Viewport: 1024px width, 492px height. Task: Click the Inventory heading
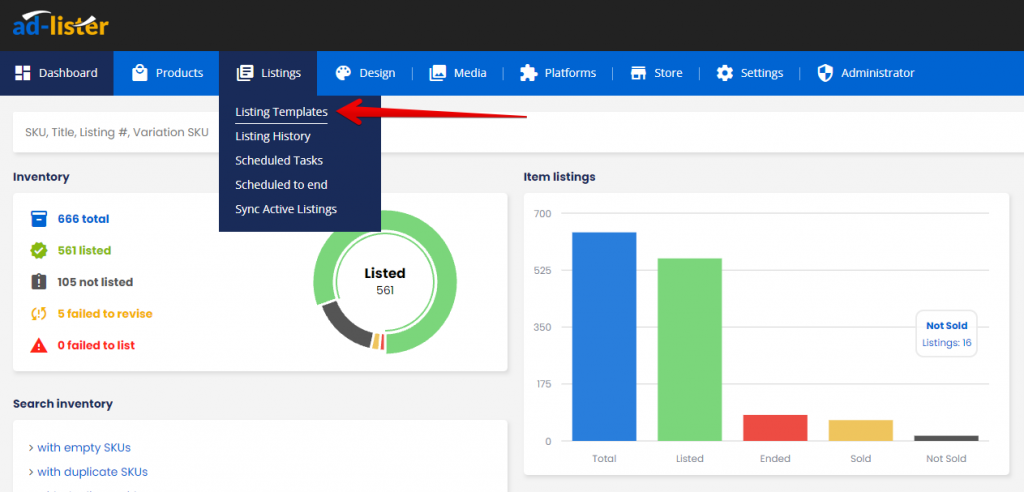click(x=41, y=176)
